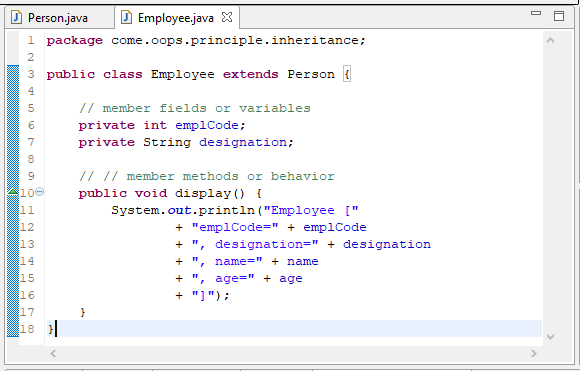Click the string ", designation=" on line 13
The width and height of the screenshot is (580, 371).
point(255,244)
